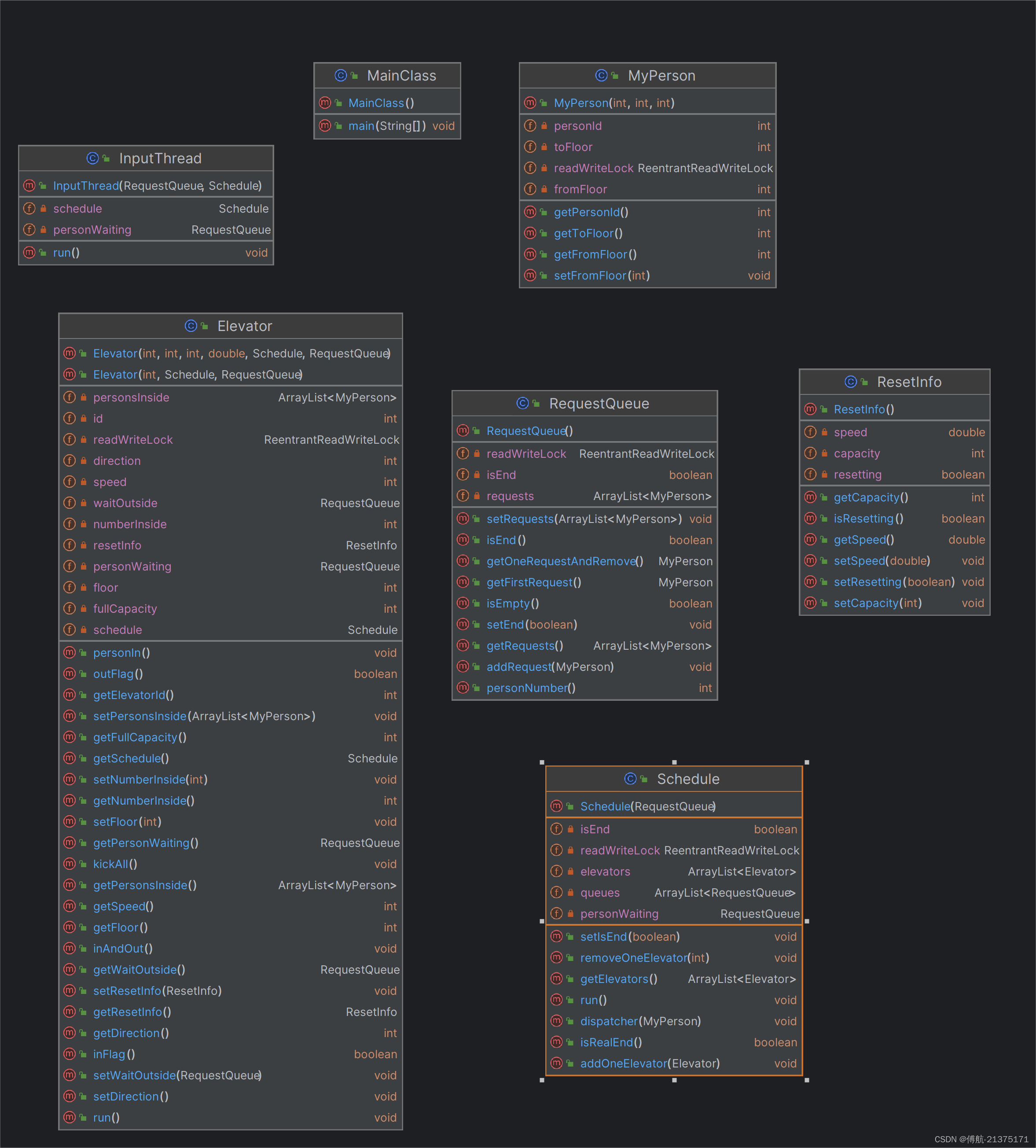Screen dimensions: 1036x1148
Task: Click the field icon beside personsInside
Action: tap(70, 397)
